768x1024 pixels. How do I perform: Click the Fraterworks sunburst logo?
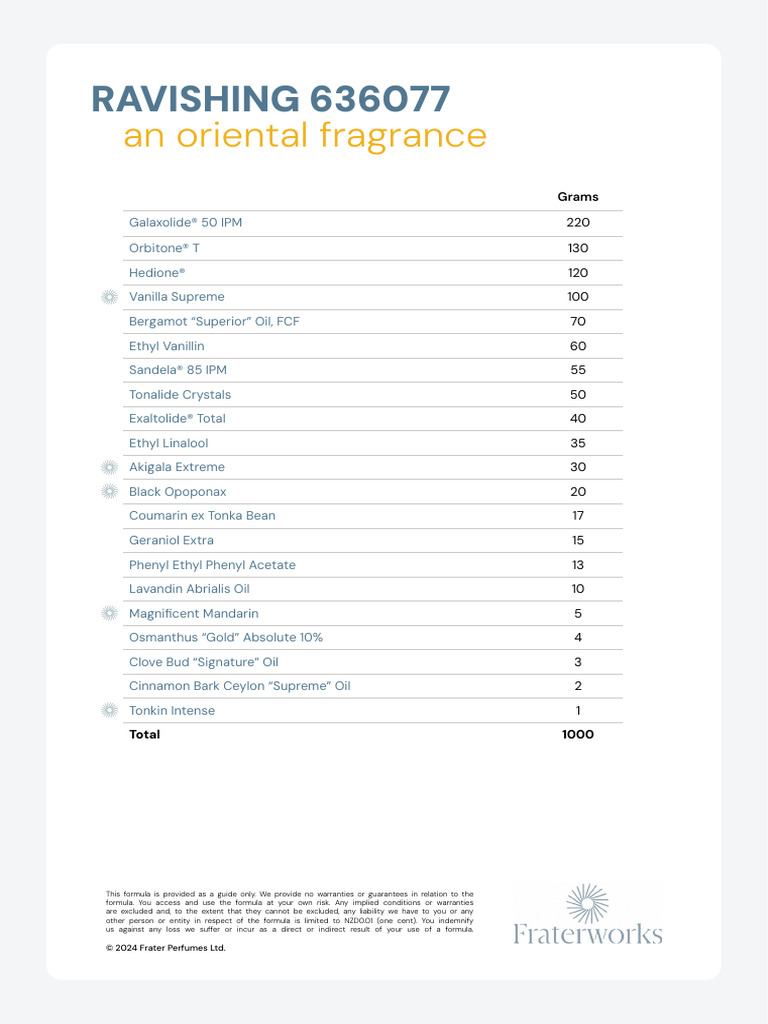[x=587, y=903]
